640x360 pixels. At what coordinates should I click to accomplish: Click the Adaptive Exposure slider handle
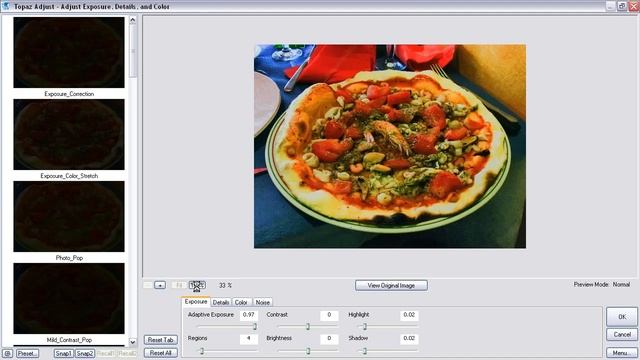tap(255, 327)
